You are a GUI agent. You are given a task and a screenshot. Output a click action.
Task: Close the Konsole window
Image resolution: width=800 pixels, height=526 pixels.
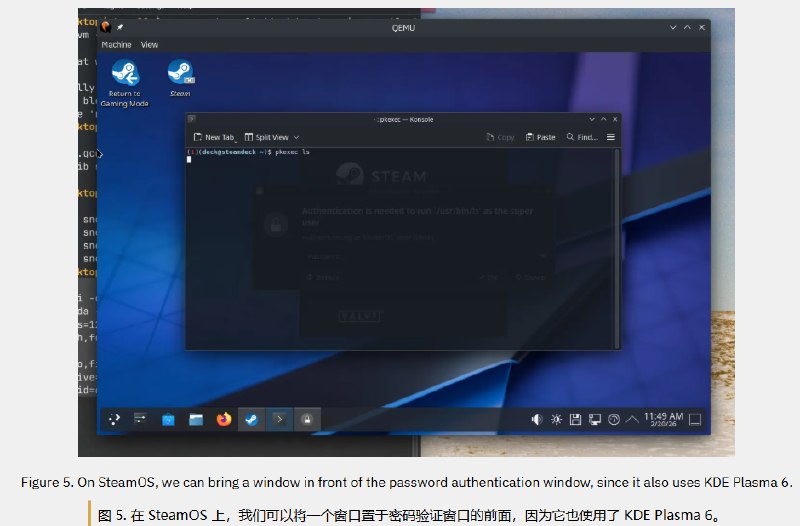pos(615,119)
